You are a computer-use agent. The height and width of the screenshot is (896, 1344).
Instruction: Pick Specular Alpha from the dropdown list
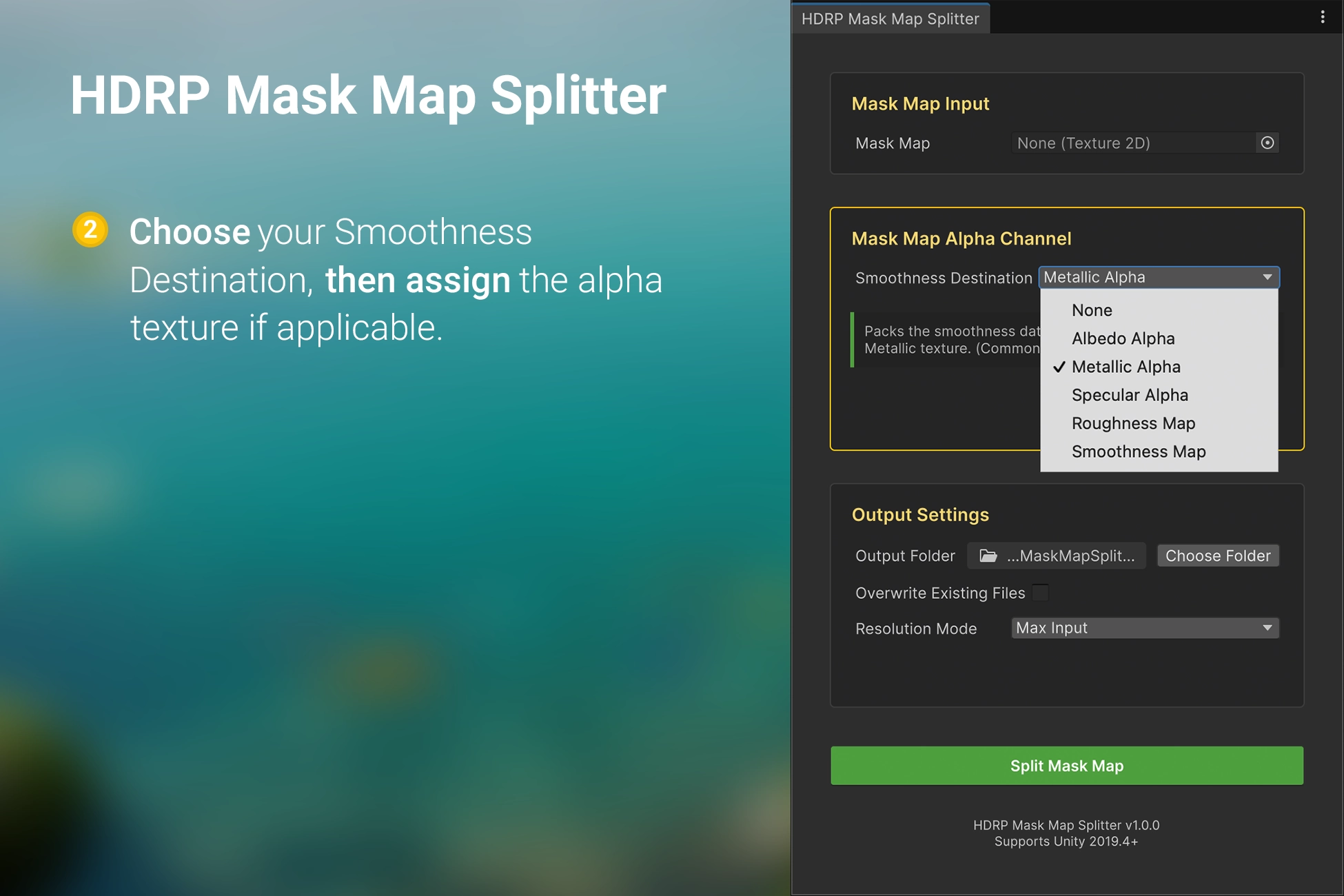pyautogui.click(x=1130, y=395)
